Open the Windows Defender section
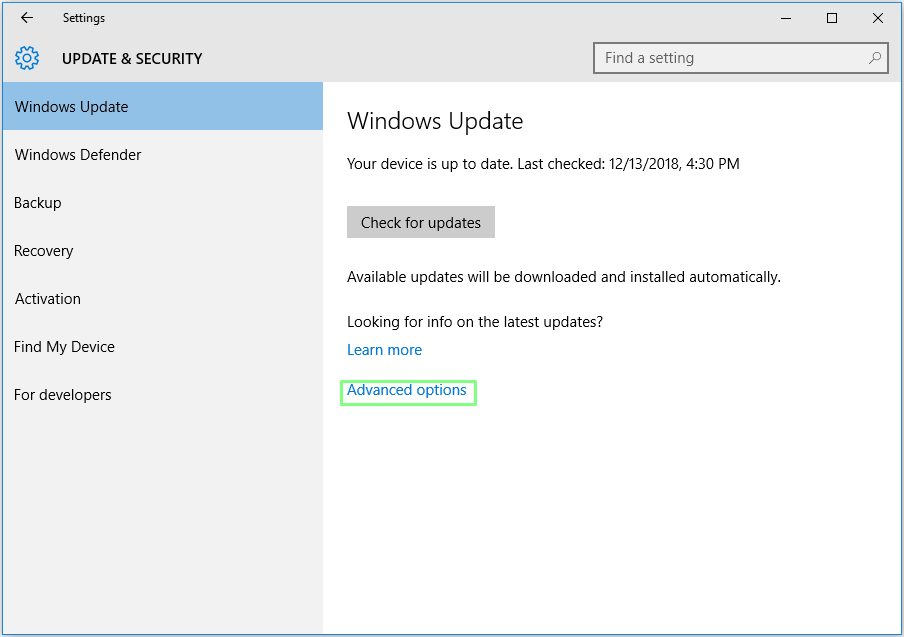The image size is (904, 637). [78, 155]
